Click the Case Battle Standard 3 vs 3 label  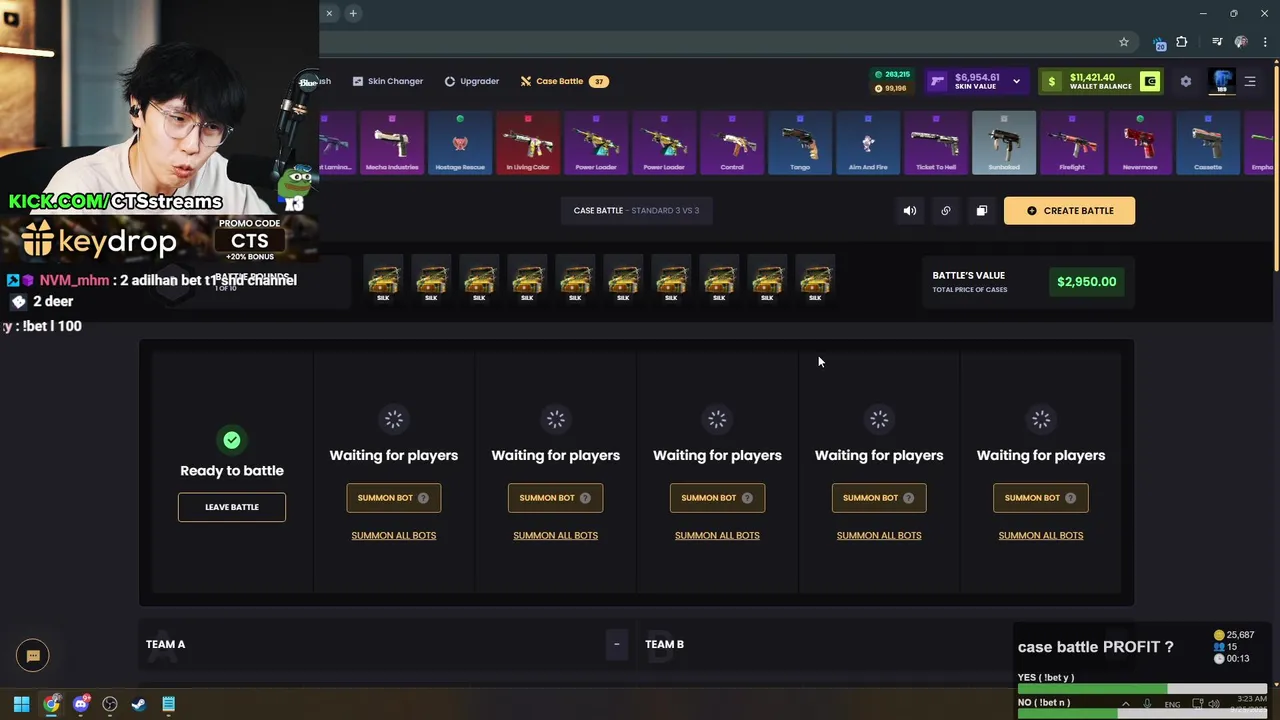coord(636,211)
